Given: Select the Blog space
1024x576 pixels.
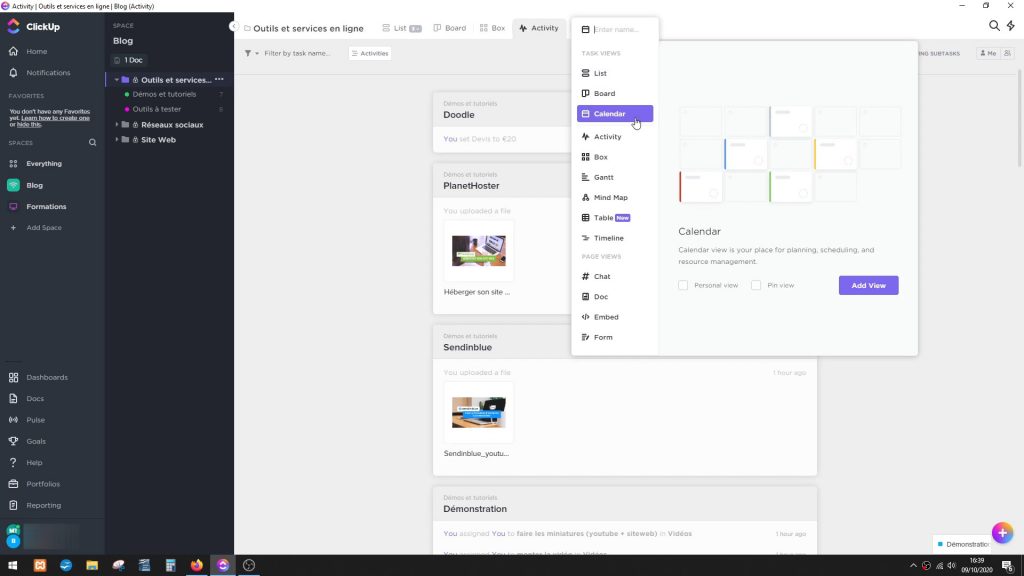Looking at the screenshot, I should pos(35,185).
